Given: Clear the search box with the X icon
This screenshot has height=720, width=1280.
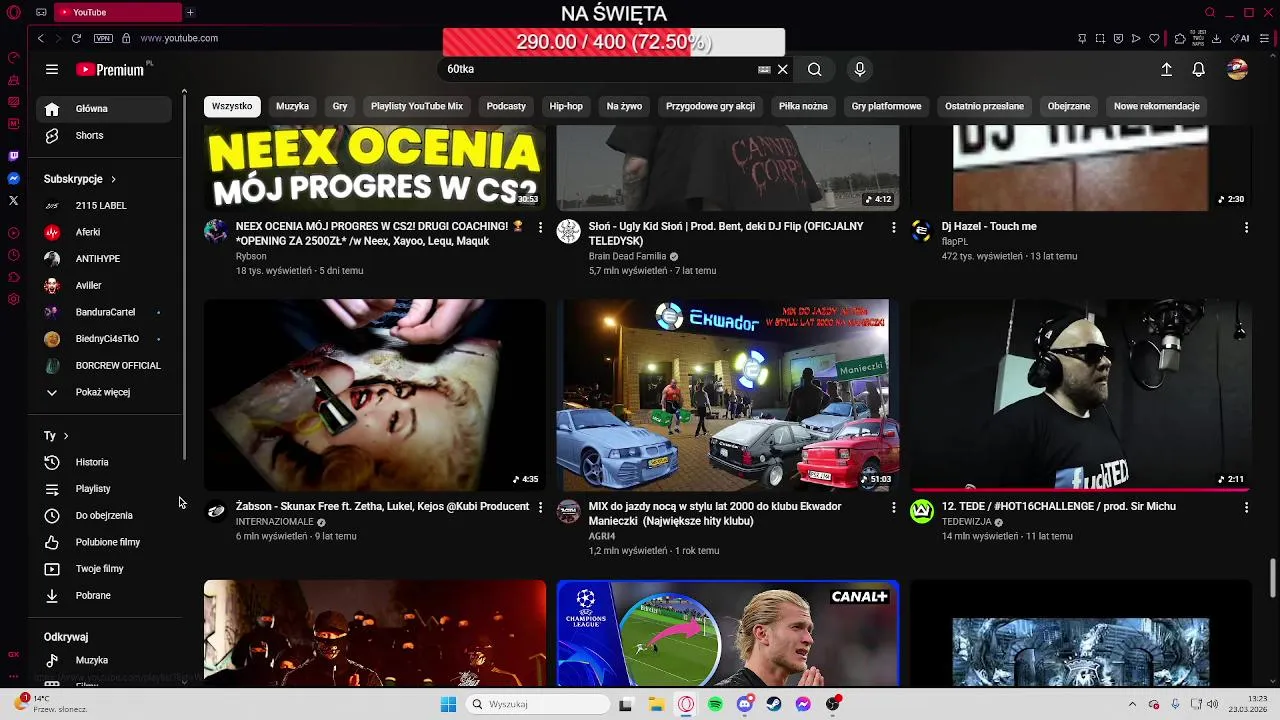Looking at the screenshot, I should 783,69.
